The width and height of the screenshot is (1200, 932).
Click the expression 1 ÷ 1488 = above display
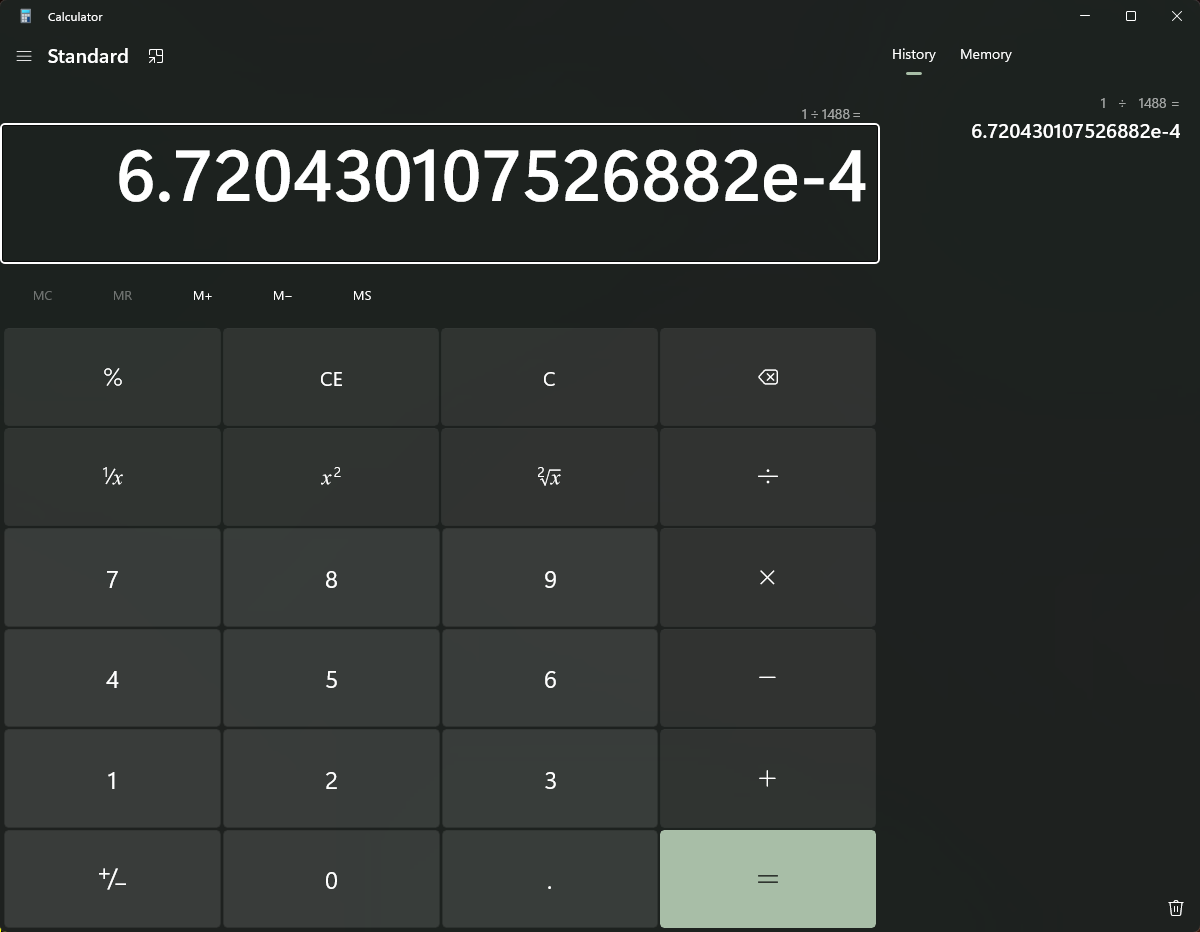tap(830, 114)
